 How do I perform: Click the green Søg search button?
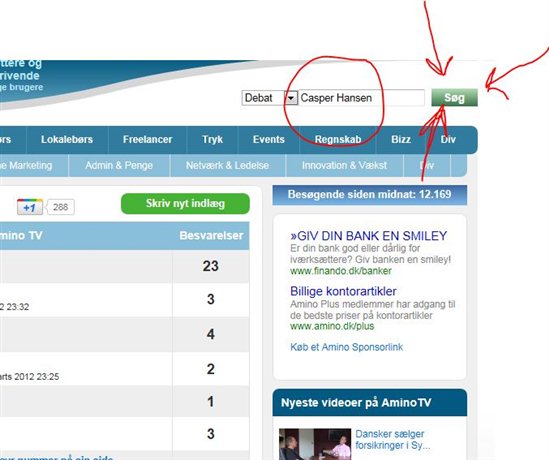tap(454, 97)
